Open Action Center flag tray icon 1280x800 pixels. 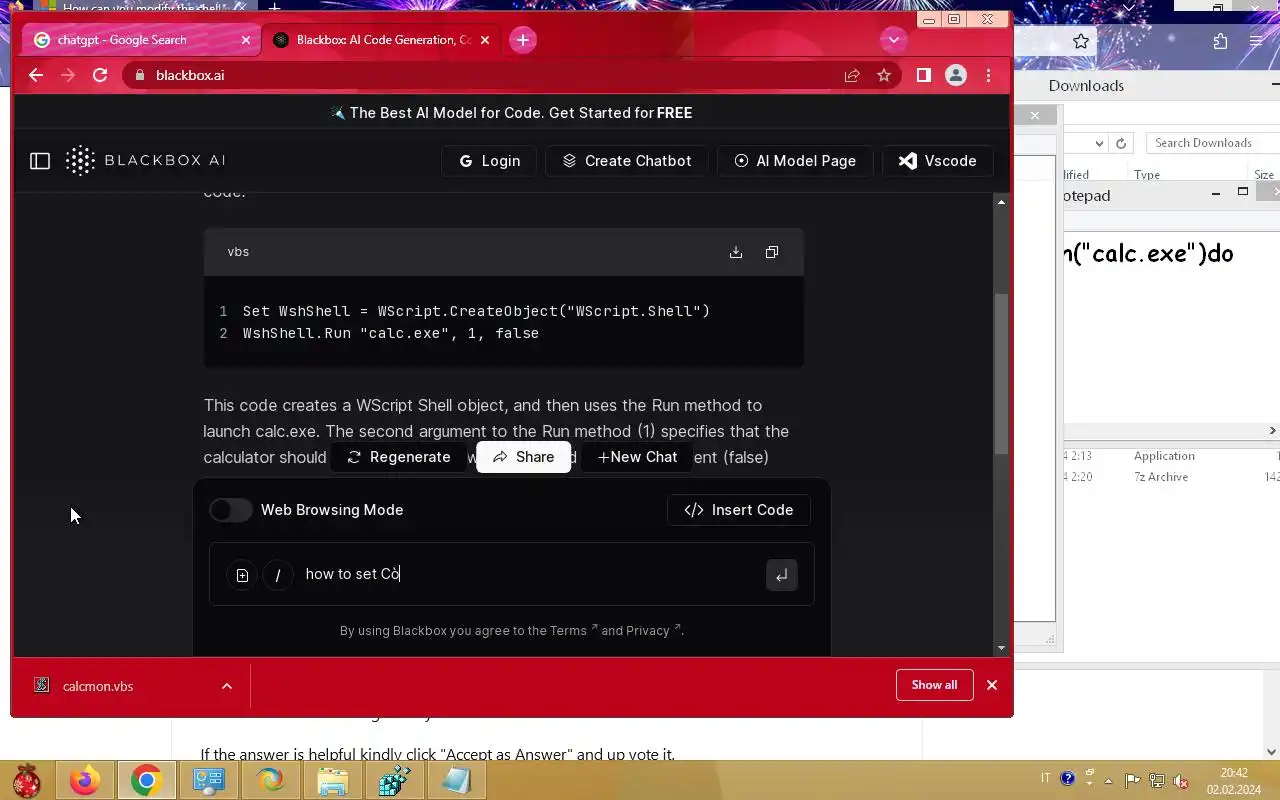click(x=1133, y=780)
